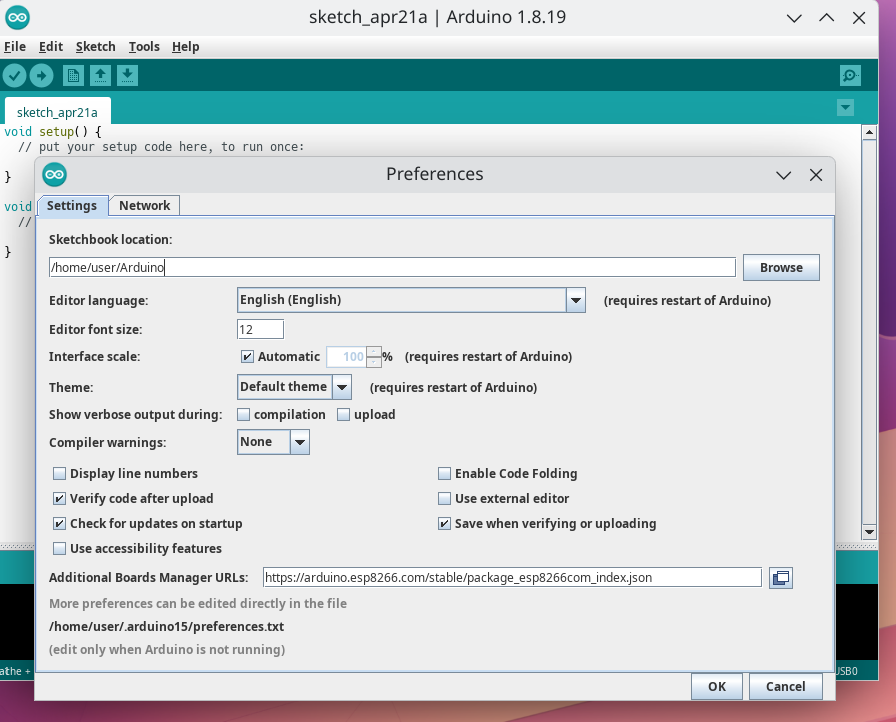
Task: Open the Additional Boards URLs editor icon
Action: point(781,577)
